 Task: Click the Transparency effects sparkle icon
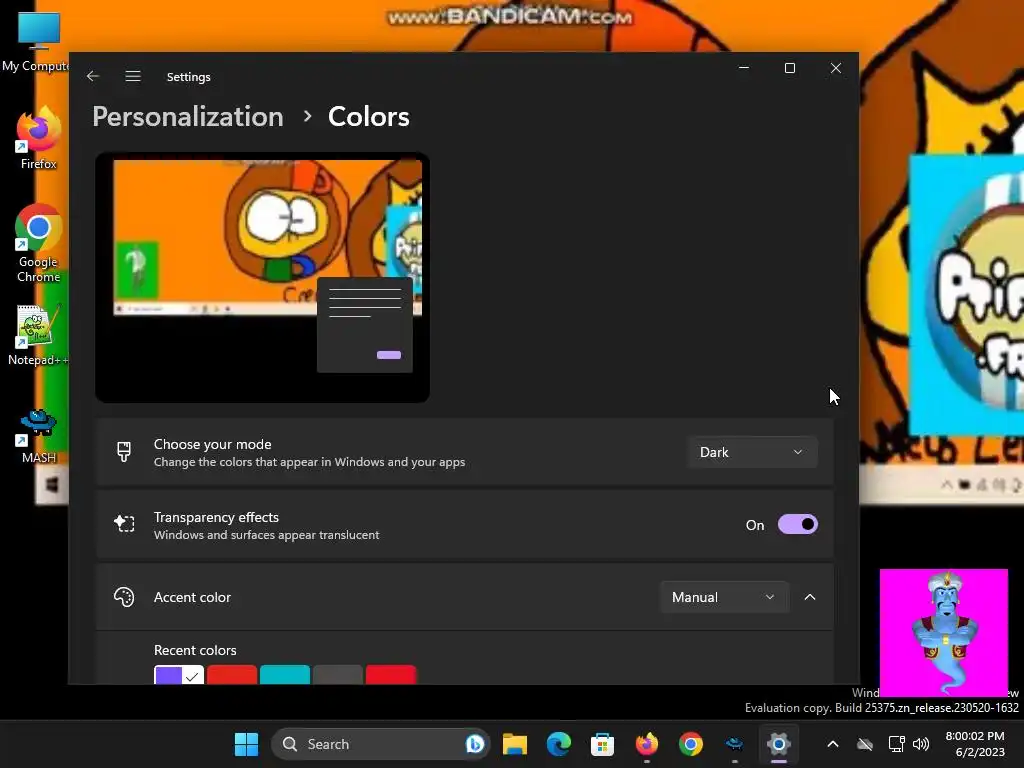coord(123,524)
